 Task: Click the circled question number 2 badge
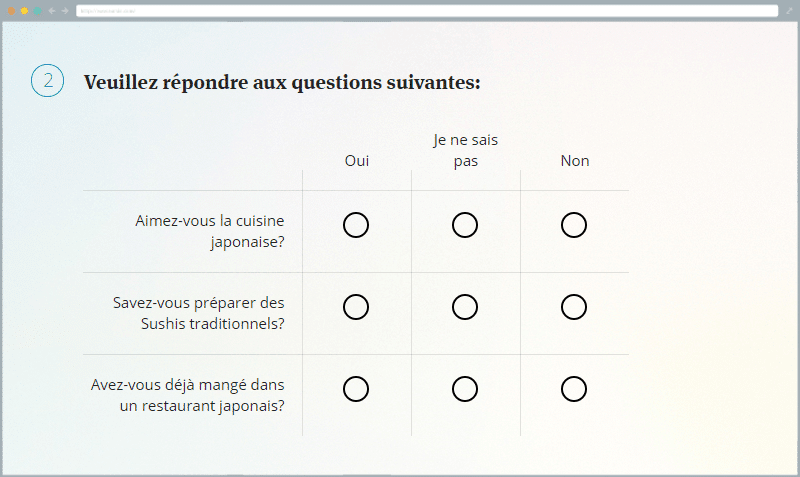48,81
